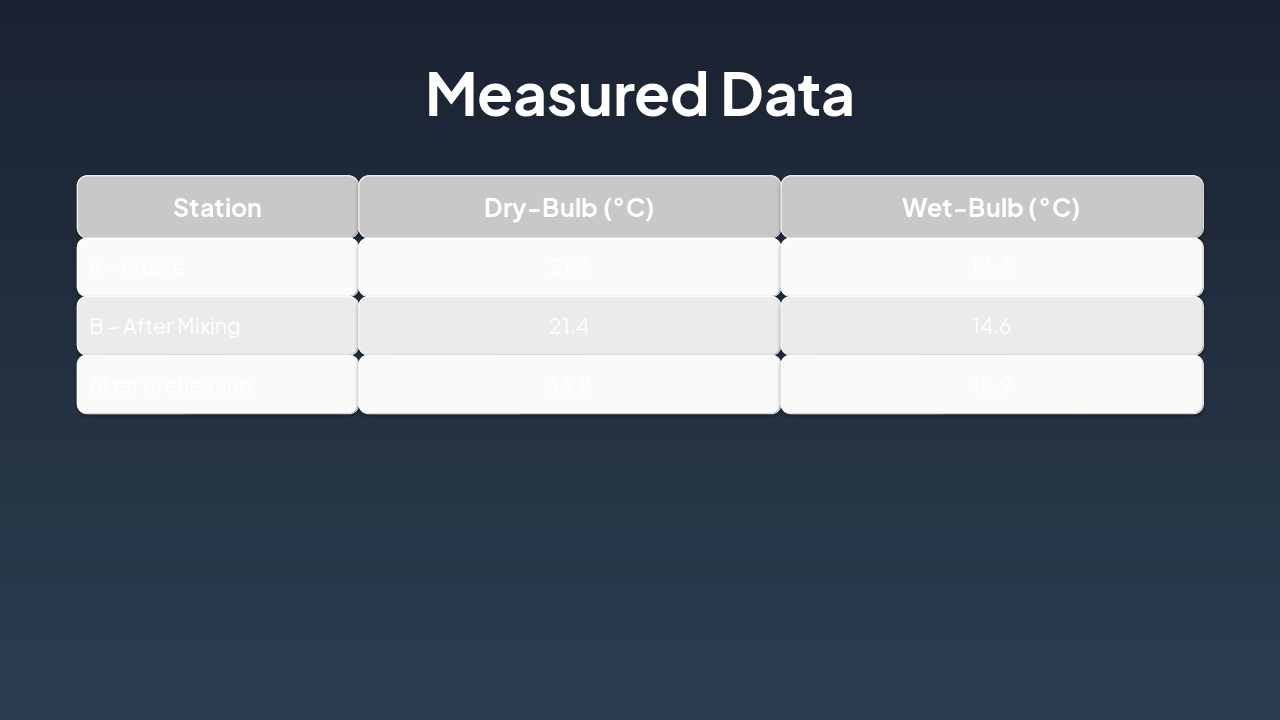Screen dimensions: 1280x720
Task: Click the '(°C)' unit beside Dry-Bulb
Action: click(629, 207)
